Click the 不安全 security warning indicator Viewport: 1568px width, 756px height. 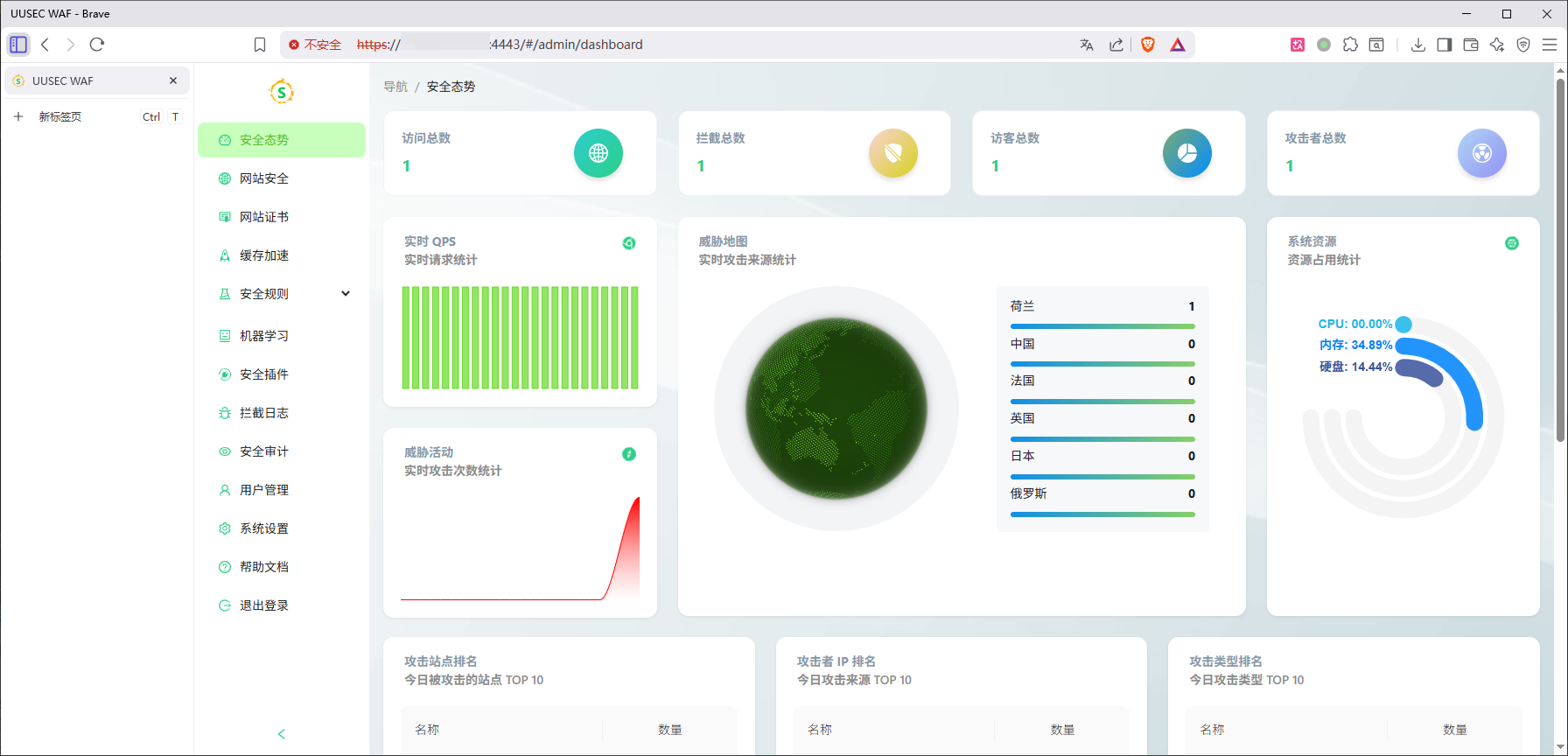[x=315, y=45]
